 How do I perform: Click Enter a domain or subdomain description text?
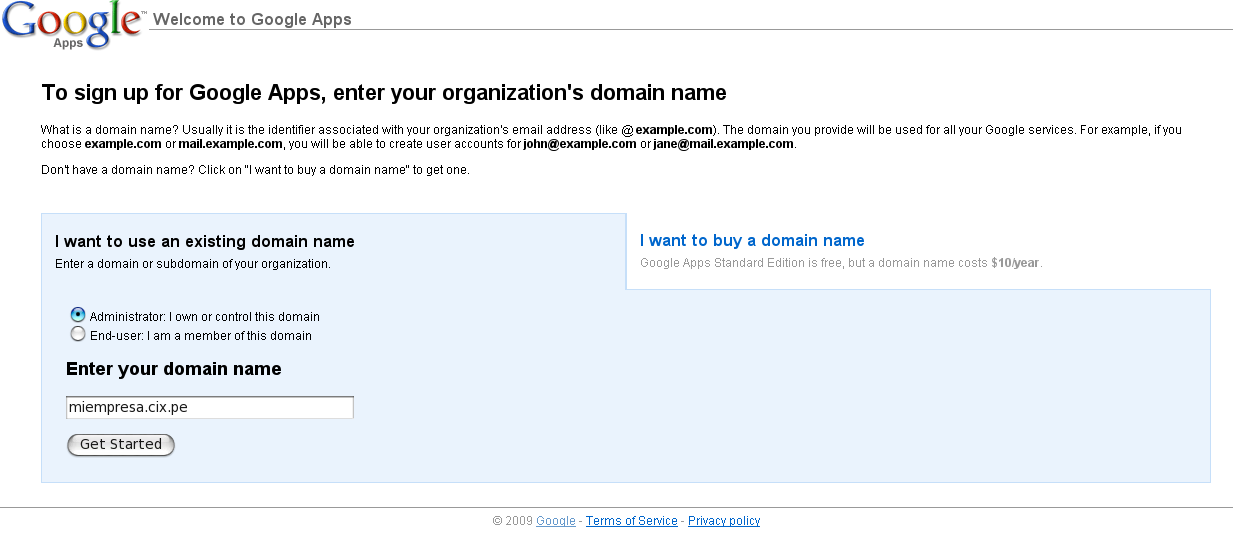point(193,264)
